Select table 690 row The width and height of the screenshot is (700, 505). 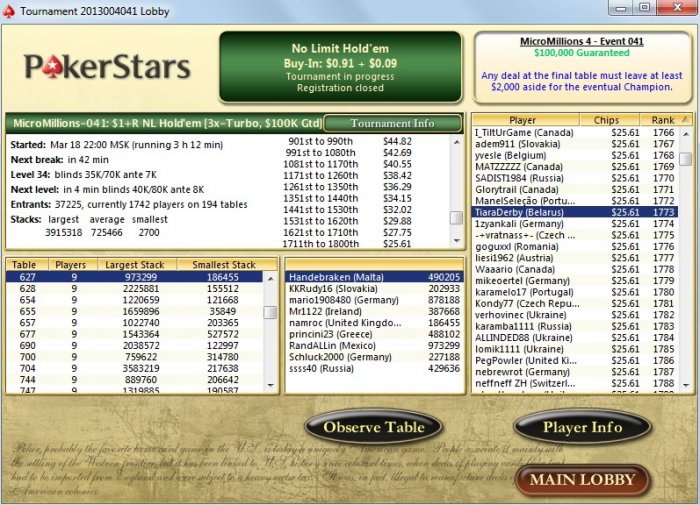coord(134,345)
